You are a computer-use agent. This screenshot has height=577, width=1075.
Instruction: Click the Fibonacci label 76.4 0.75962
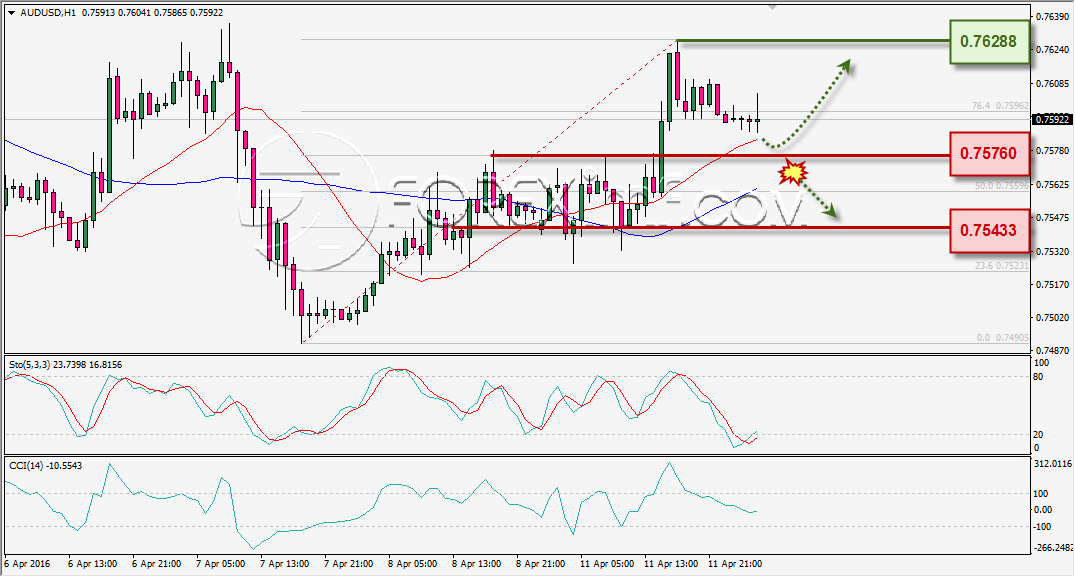[1000, 106]
